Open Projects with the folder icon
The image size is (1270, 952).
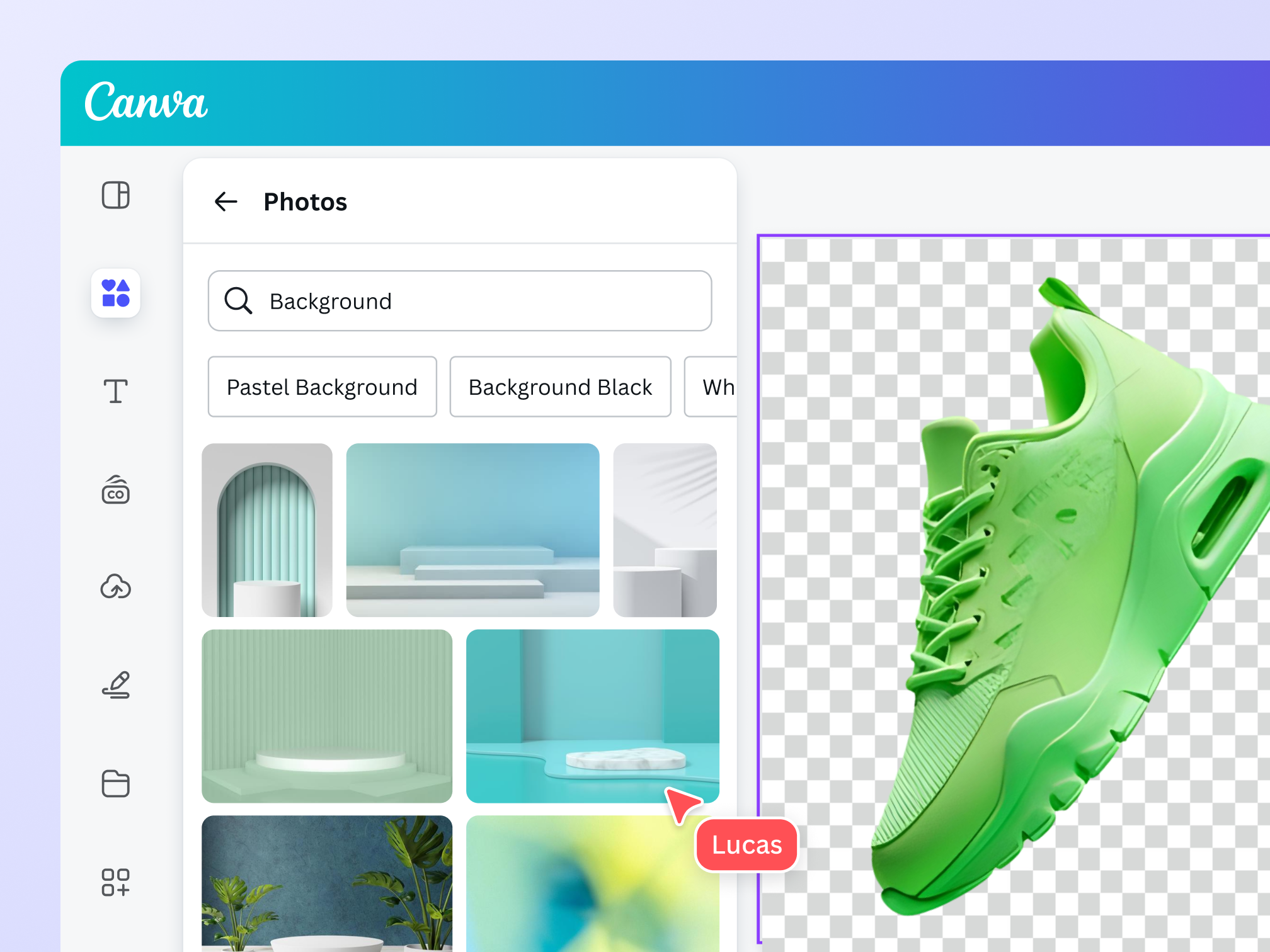click(x=115, y=783)
